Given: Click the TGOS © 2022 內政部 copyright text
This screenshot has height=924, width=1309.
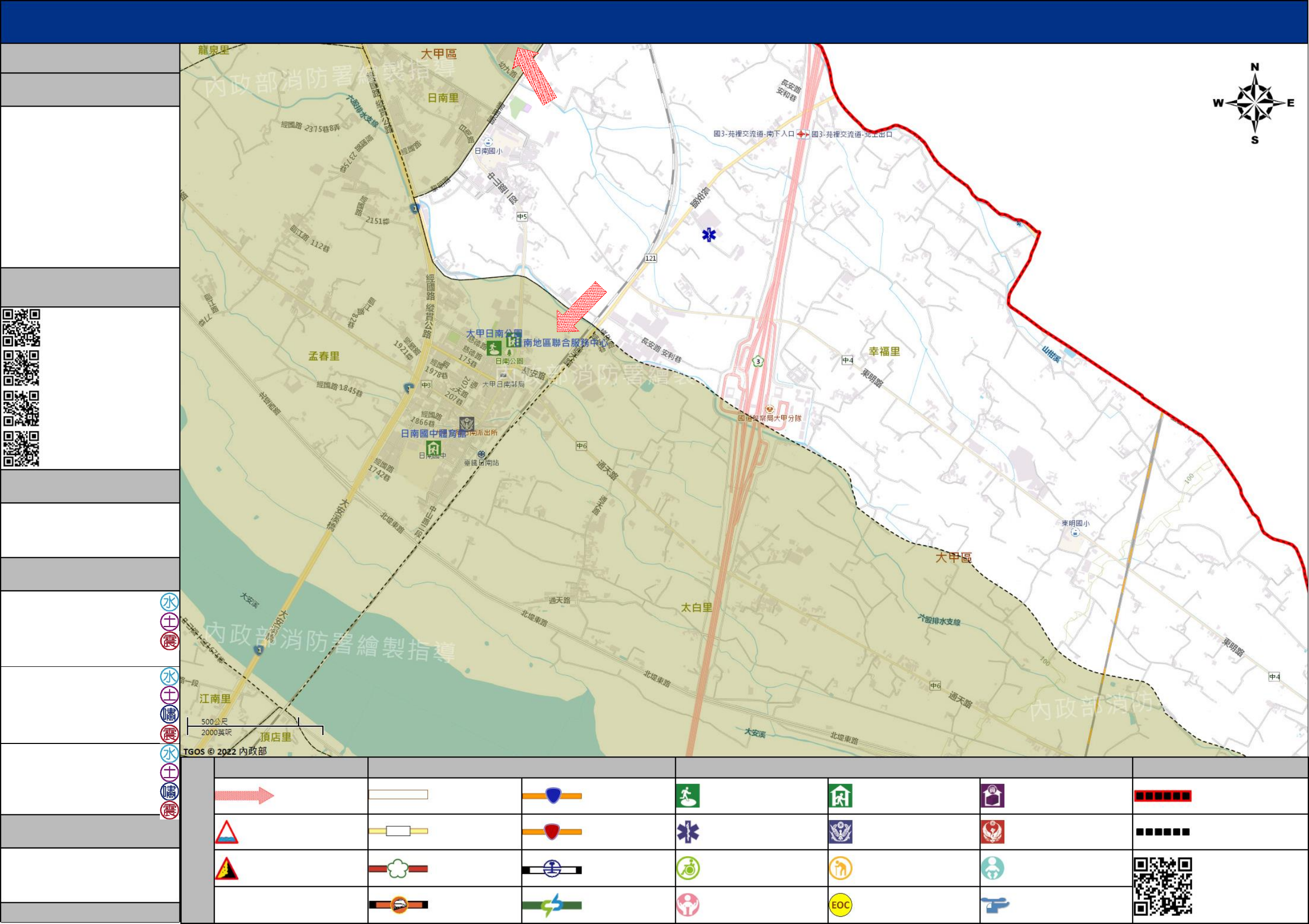Looking at the screenshot, I should (x=225, y=751).
